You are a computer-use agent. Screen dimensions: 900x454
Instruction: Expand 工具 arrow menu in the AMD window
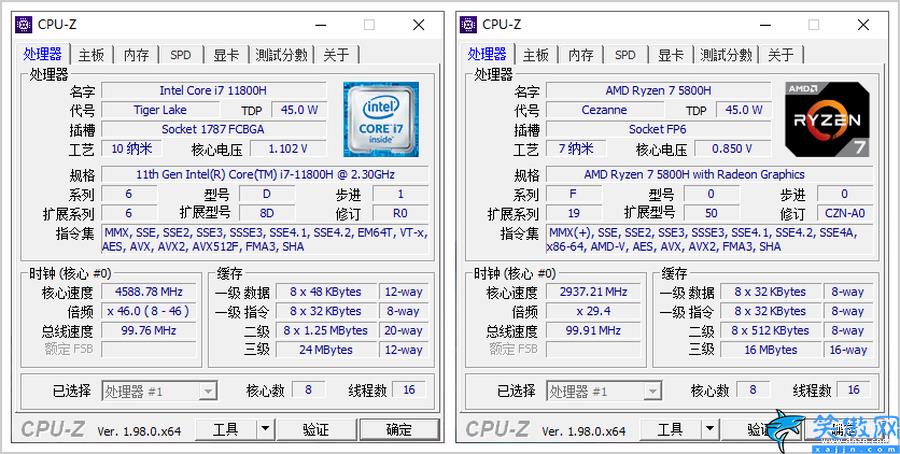[x=709, y=429]
